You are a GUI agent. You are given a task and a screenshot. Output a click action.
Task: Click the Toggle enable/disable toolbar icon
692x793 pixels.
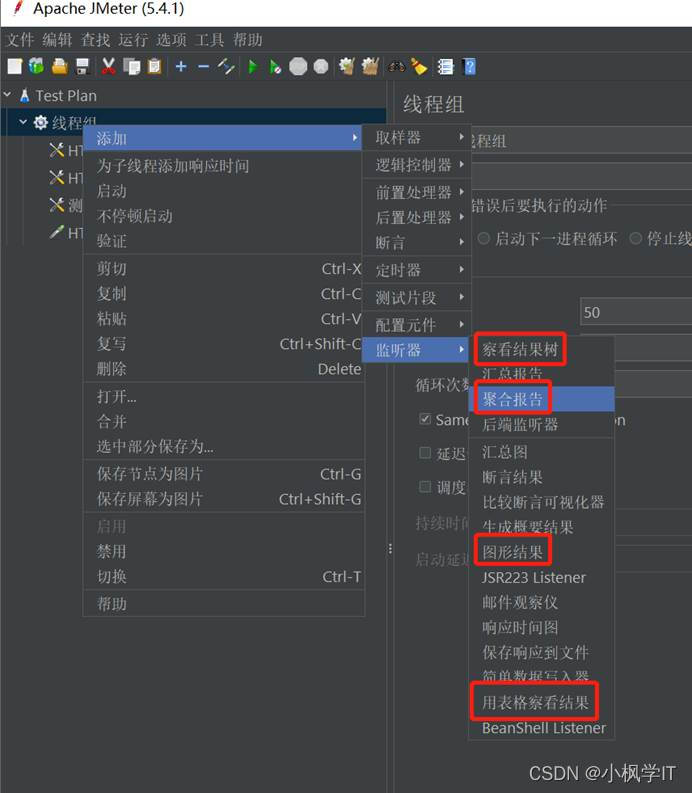pyautogui.click(x=226, y=66)
